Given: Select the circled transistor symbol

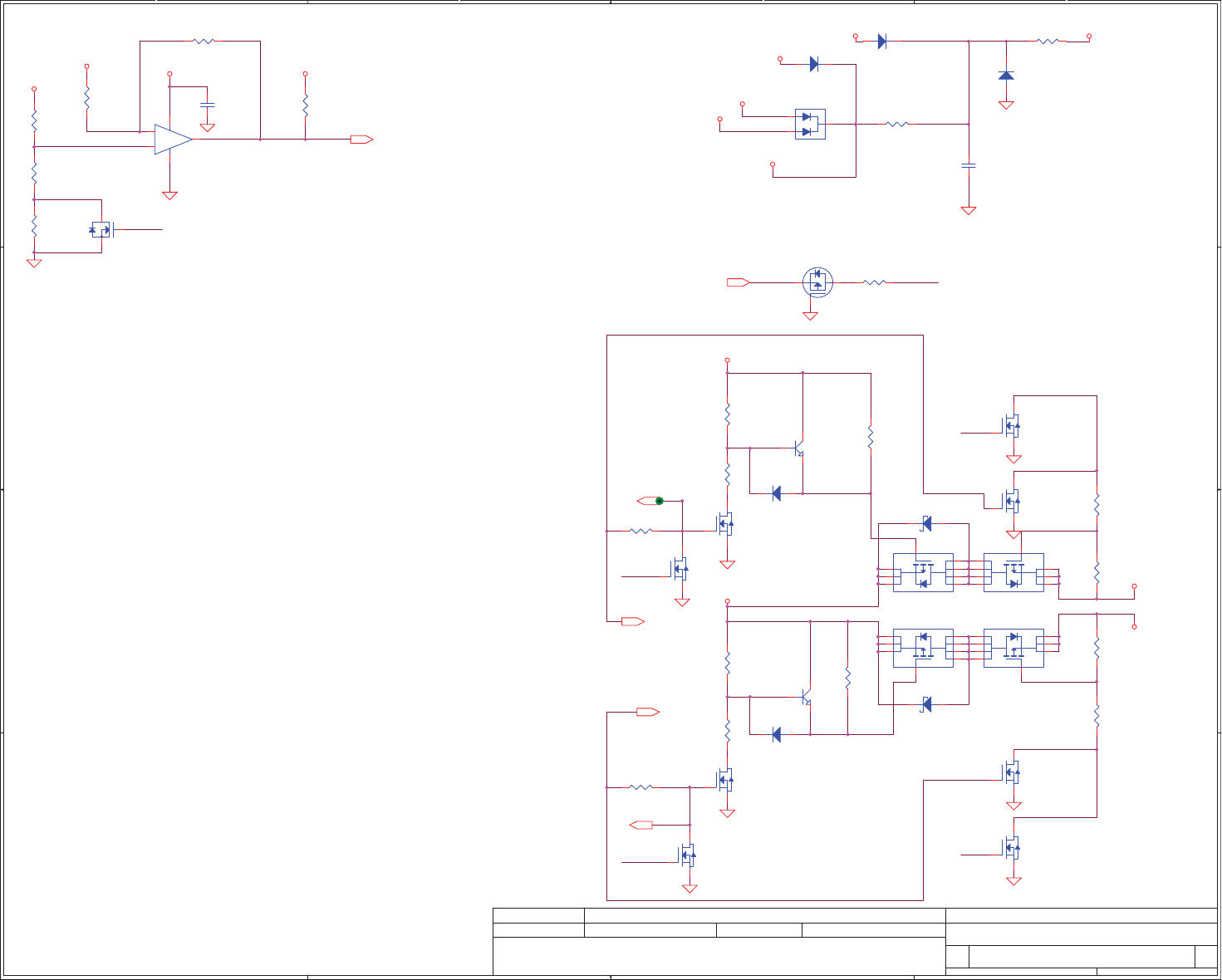Looking at the screenshot, I should tap(818, 282).
